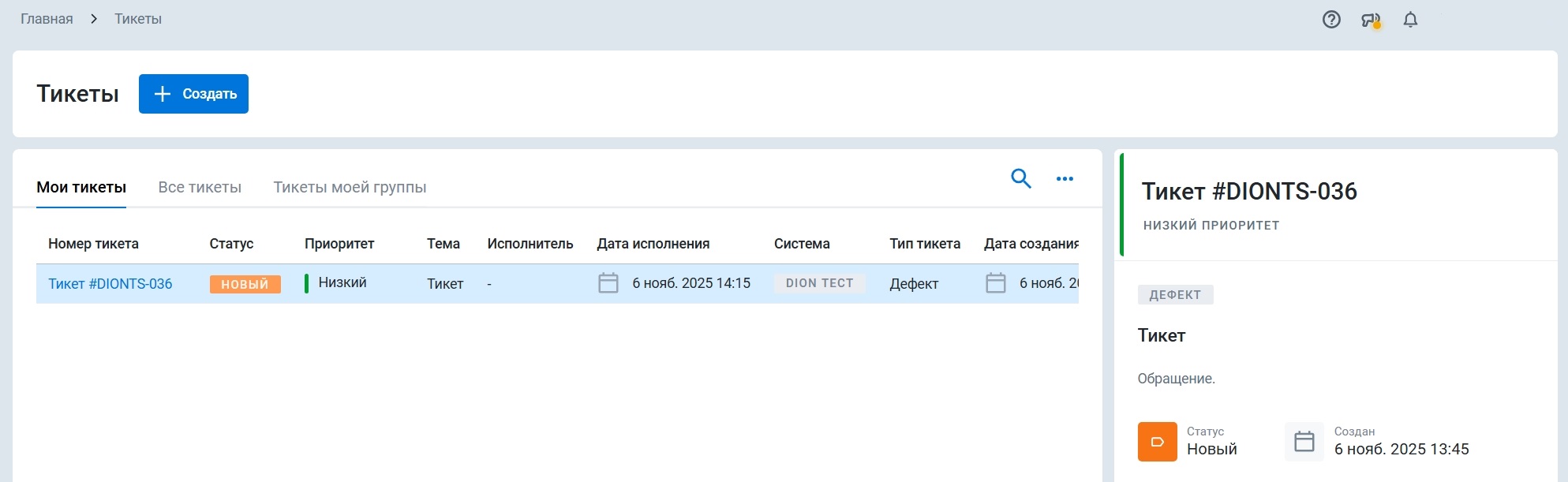Image resolution: width=1568 pixels, height=482 pixels.
Task: Select the Мои тикеты tab
Action: tap(81, 188)
